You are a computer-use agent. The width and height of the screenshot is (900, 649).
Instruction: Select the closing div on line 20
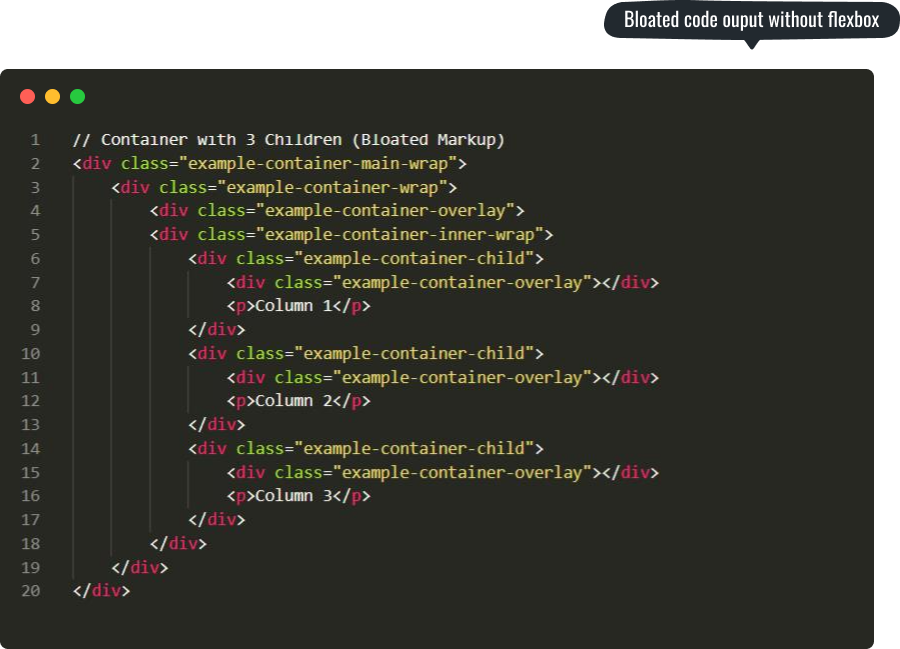pos(101,591)
